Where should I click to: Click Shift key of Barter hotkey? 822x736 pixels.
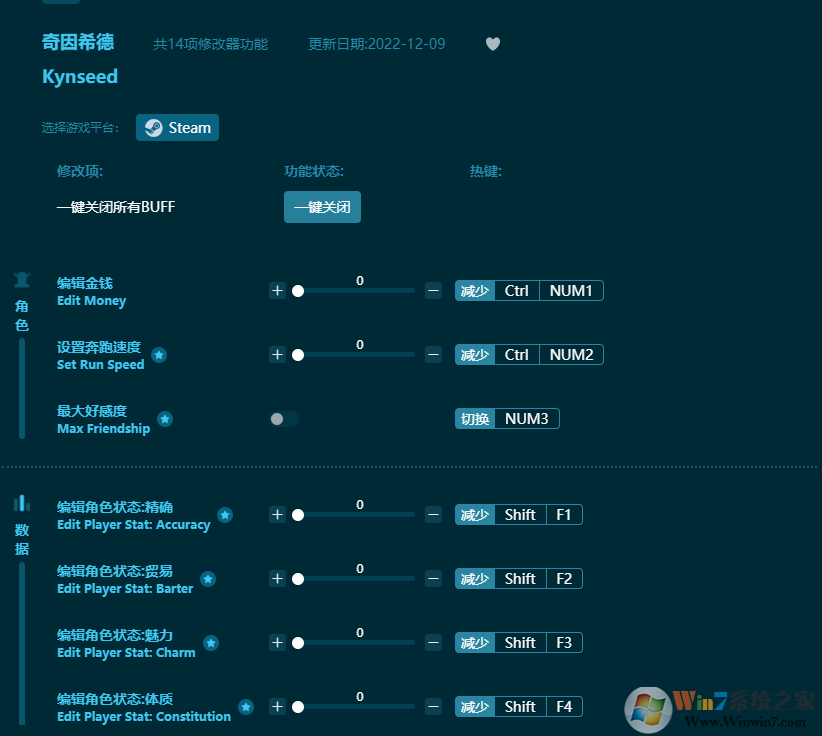tap(520, 578)
